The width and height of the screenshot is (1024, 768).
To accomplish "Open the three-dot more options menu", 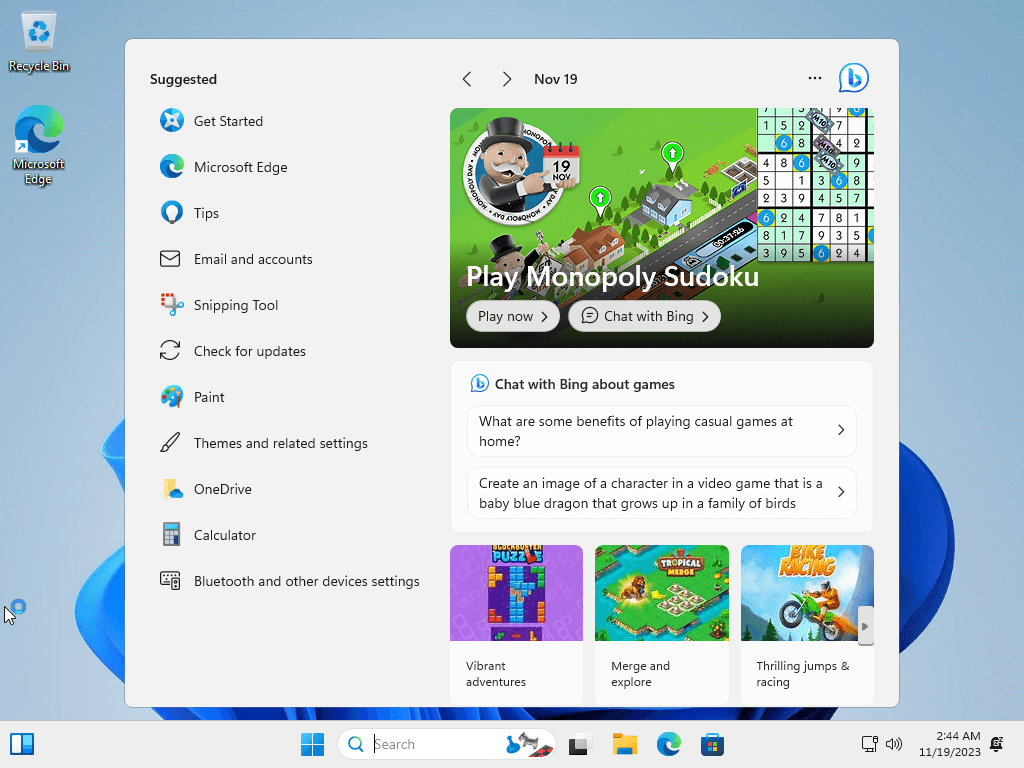I will [814, 78].
